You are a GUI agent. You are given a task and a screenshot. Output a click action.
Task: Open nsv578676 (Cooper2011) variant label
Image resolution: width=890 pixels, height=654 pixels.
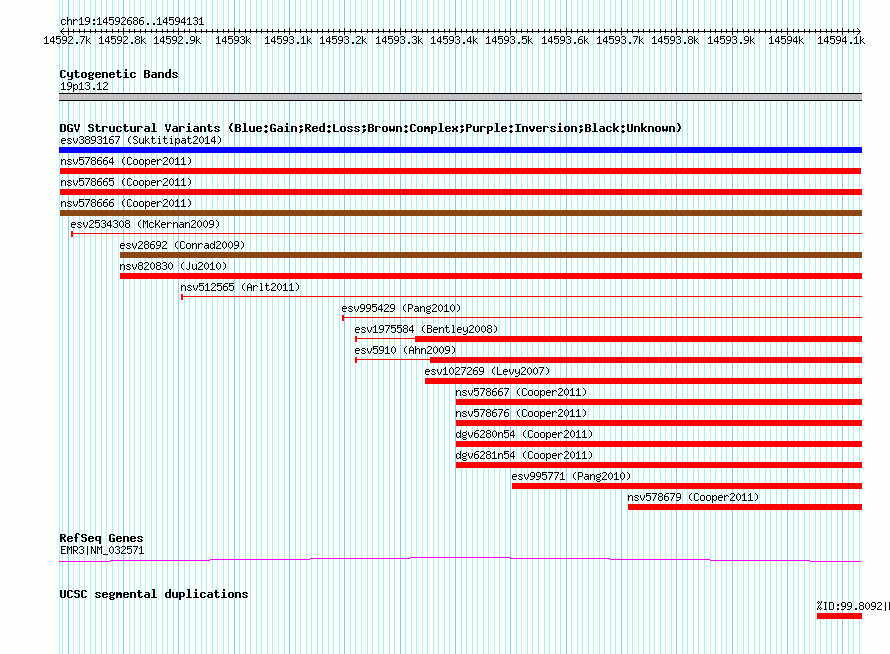[x=521, y=413]
